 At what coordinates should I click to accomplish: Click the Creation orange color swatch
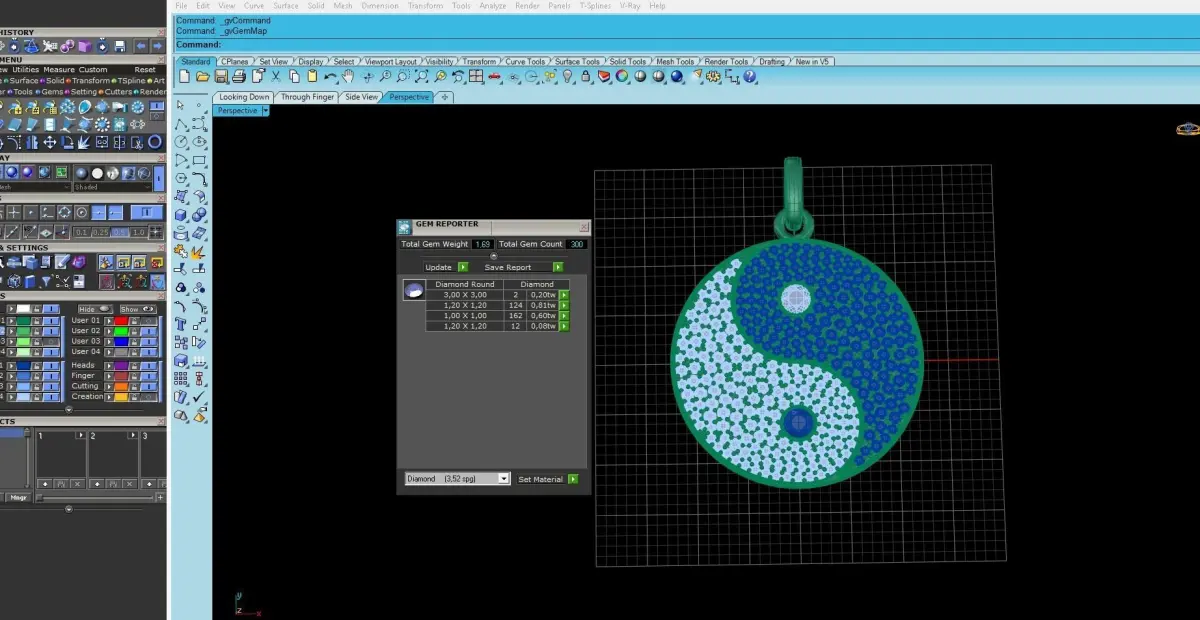tap(121, 397)
